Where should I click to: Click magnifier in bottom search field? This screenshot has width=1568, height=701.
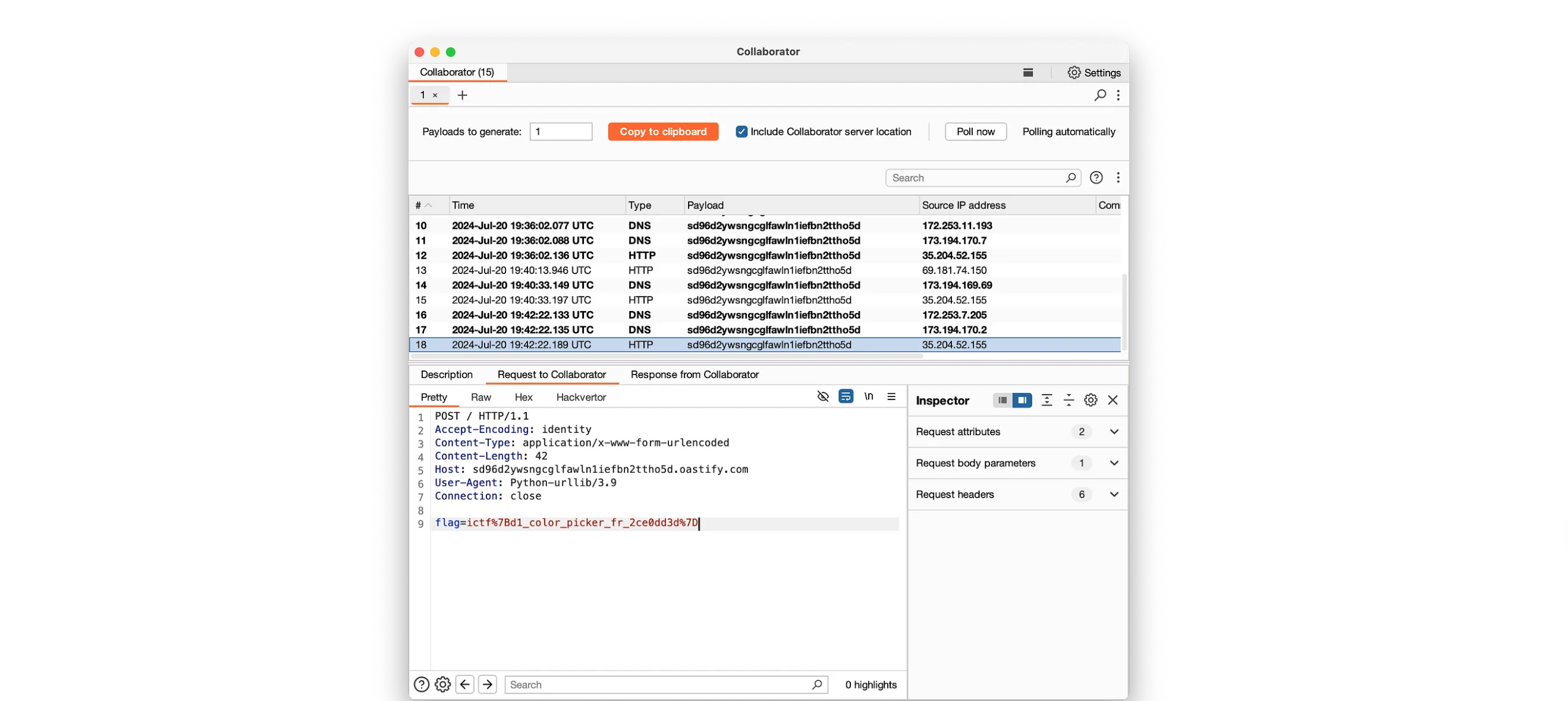[x=816, y=684]
